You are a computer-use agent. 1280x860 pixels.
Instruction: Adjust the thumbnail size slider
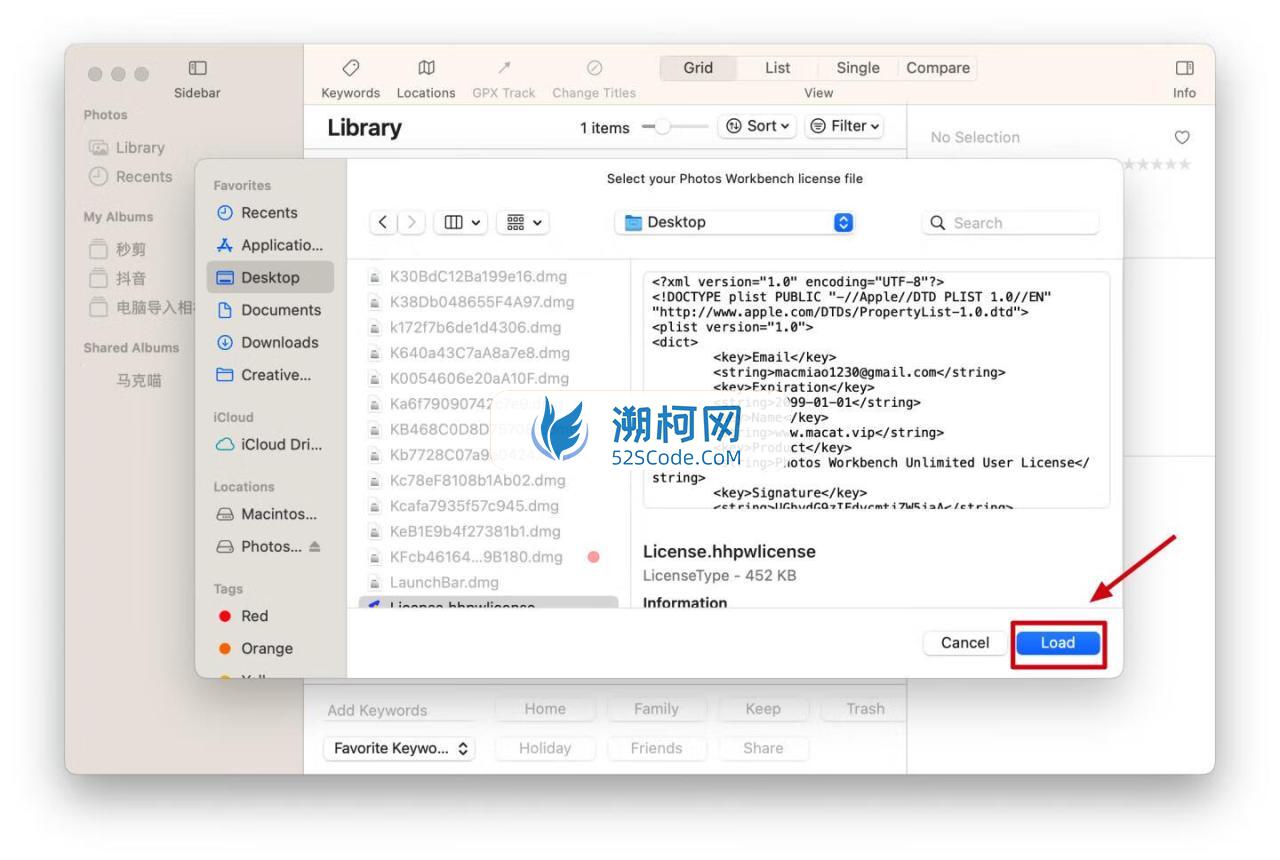tap(673, 127)
